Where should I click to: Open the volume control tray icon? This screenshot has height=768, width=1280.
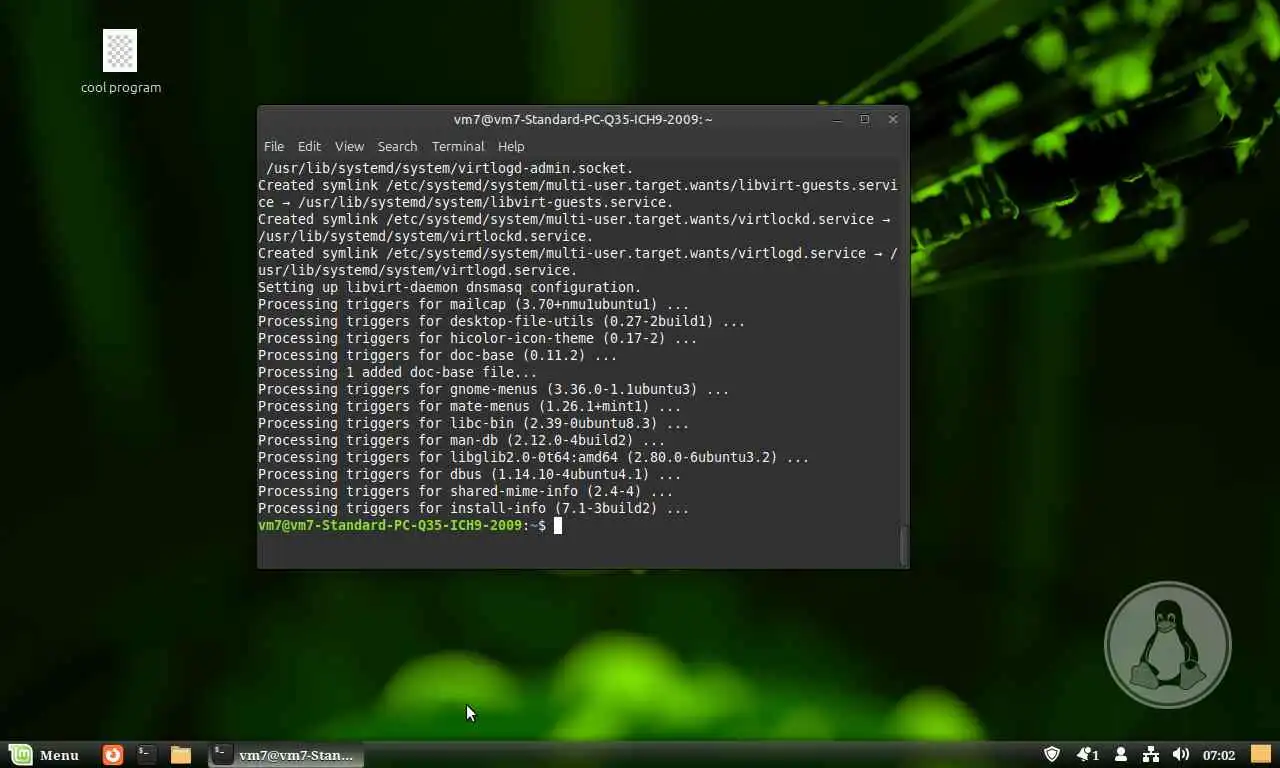[x=1181, y=755]
